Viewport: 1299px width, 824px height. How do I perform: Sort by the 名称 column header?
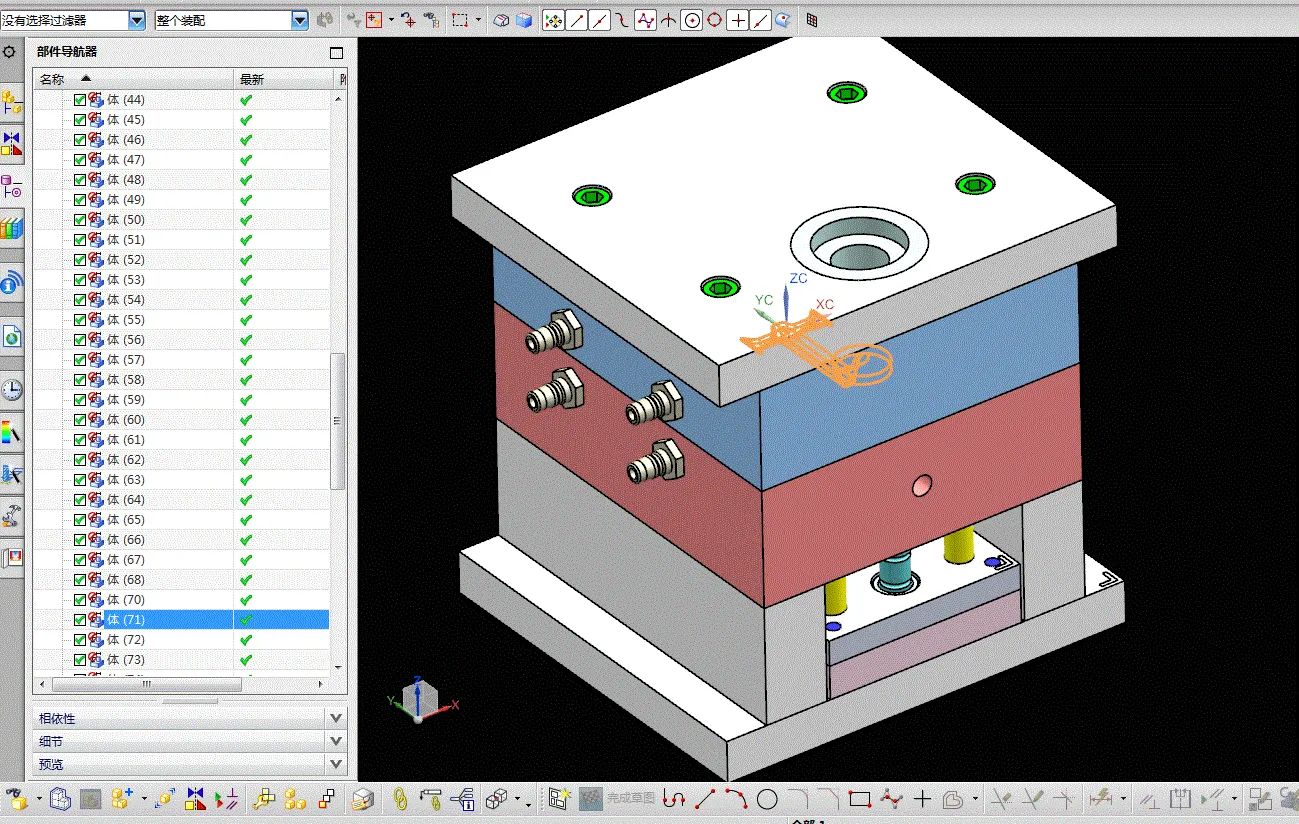(x=134, y=79)
